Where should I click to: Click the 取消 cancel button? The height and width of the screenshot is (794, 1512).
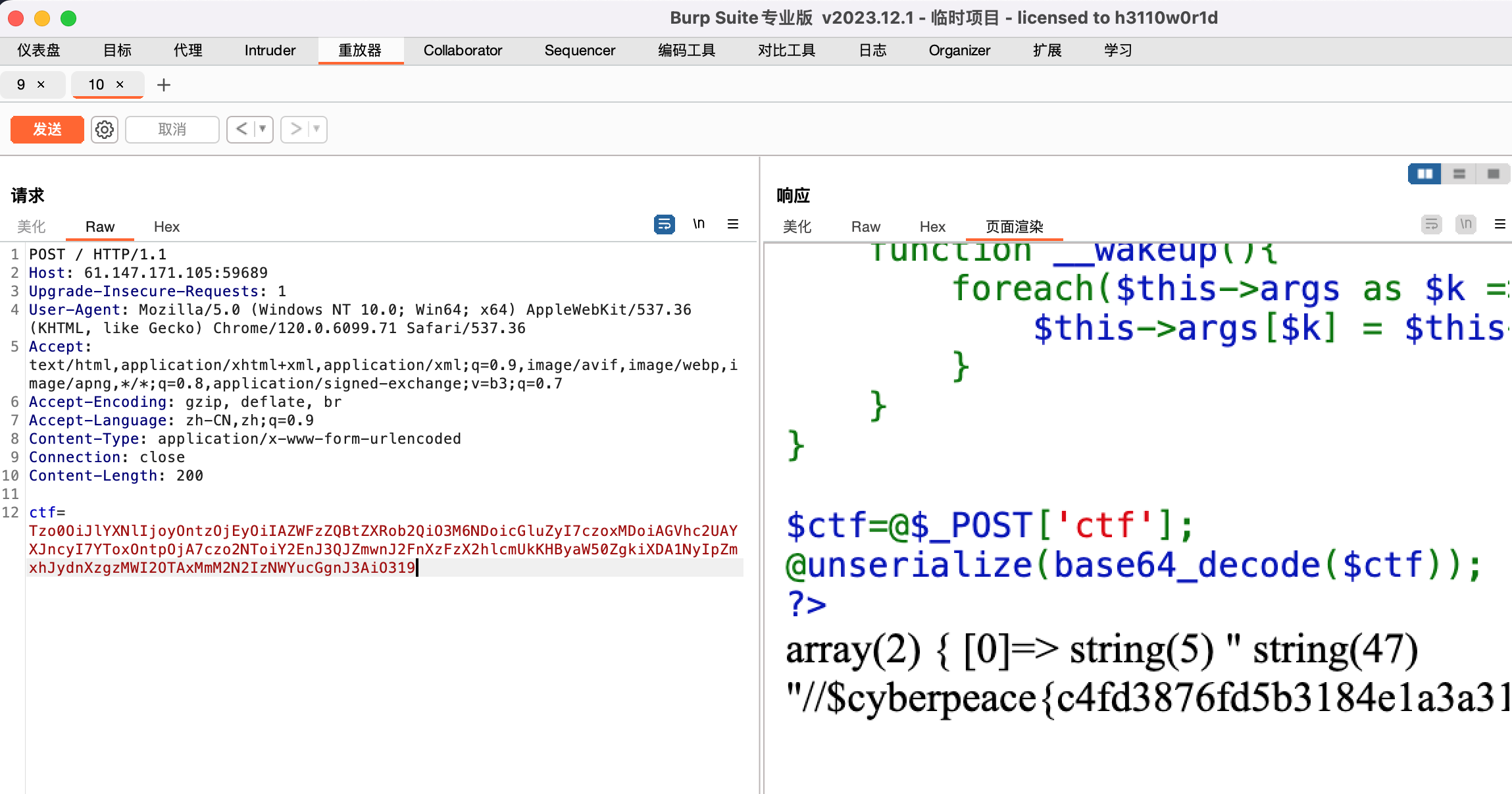click(172, 129)
